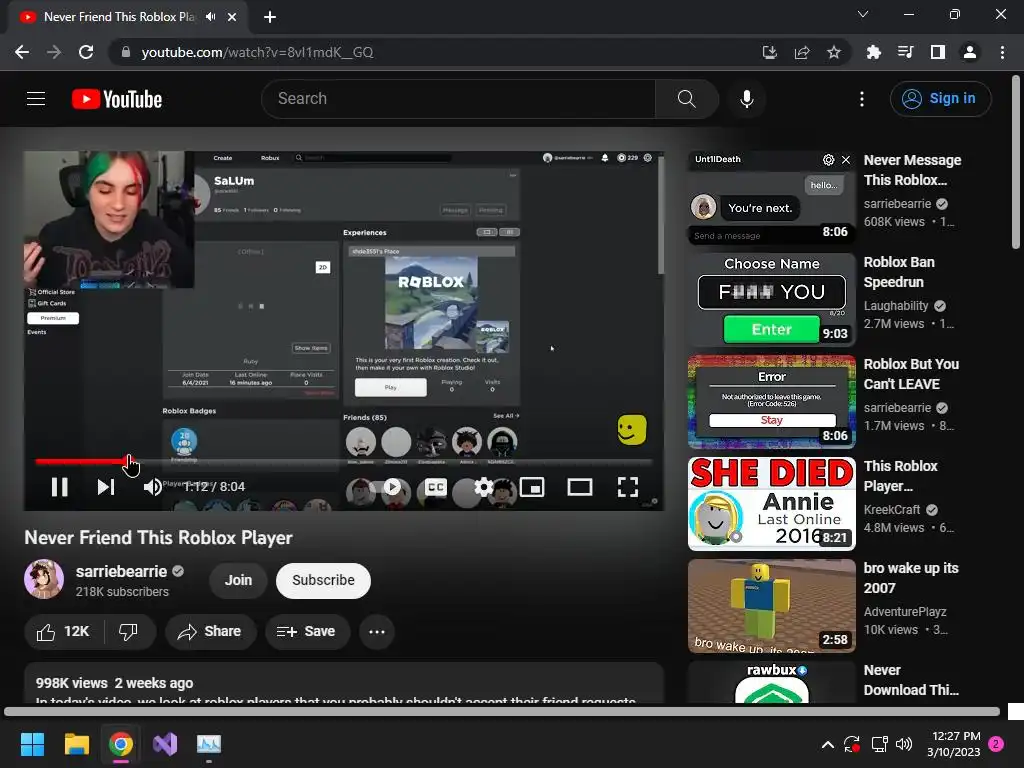Image resolution: width=1024 pixels, height=768 pixels.
Task: Open player settings gear
Action: tap(483, 487)
